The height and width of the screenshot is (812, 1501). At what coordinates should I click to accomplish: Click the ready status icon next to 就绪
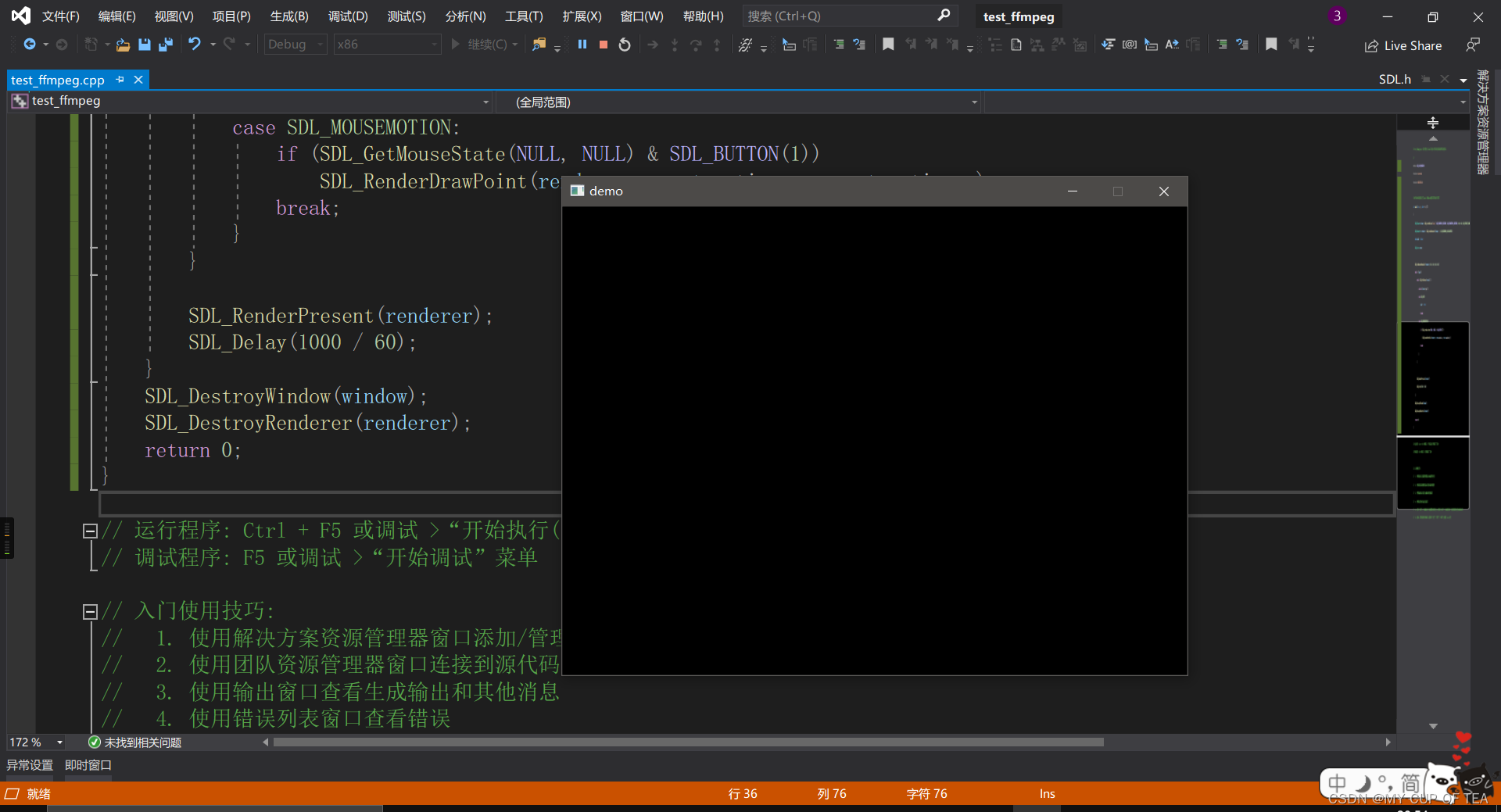click(12, 794)
